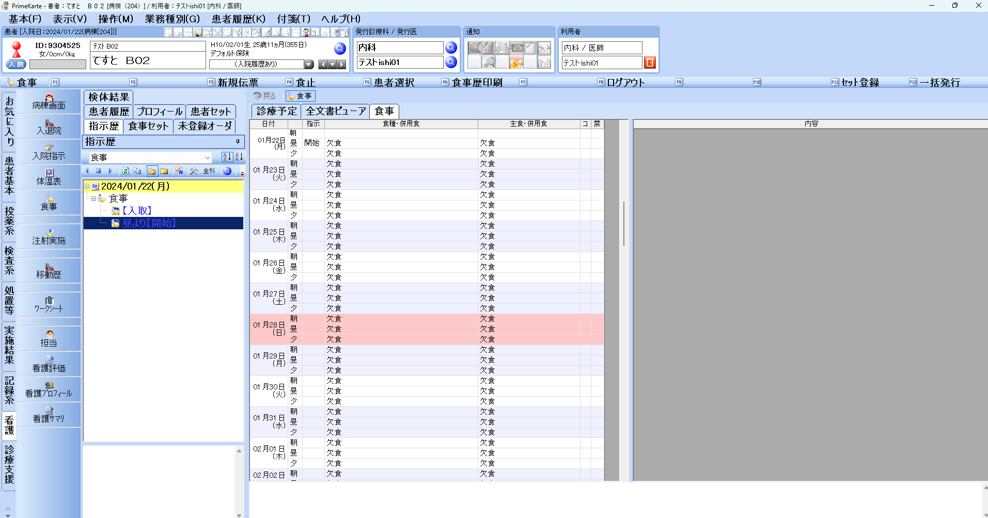Click the 戻る back button
This screenshot has width=988, height=518.
pyautogui.click(x=265, y=96)
